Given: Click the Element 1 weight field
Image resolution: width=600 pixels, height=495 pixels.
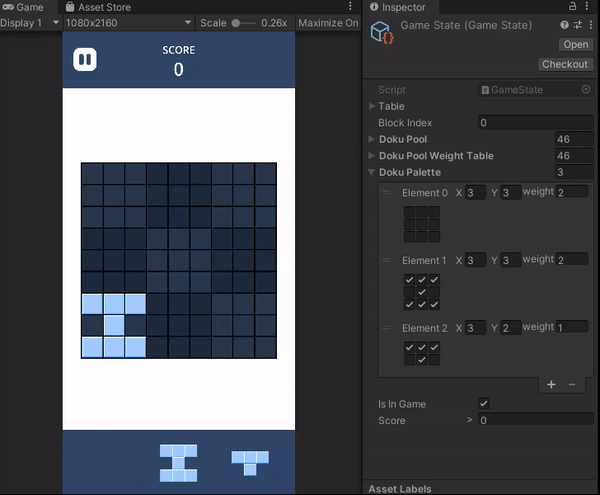Looking at the screenshot, I should click(x=572, y=259).
